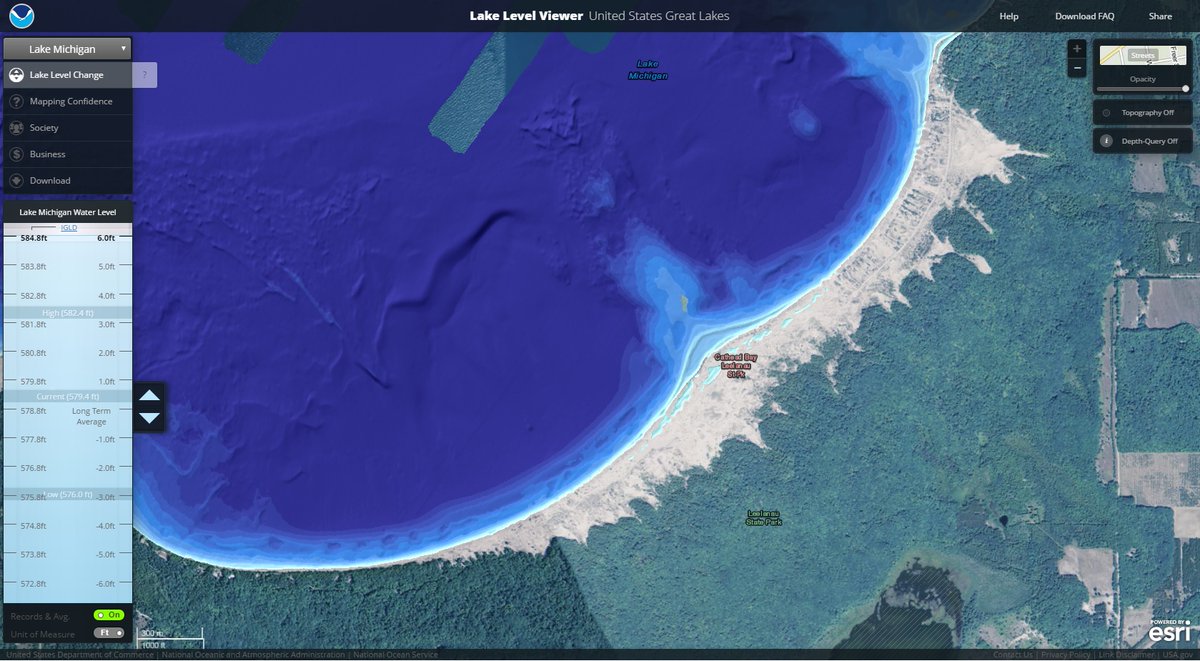
Task: Toggle Records & Avg. switch off
Action: 109,614
